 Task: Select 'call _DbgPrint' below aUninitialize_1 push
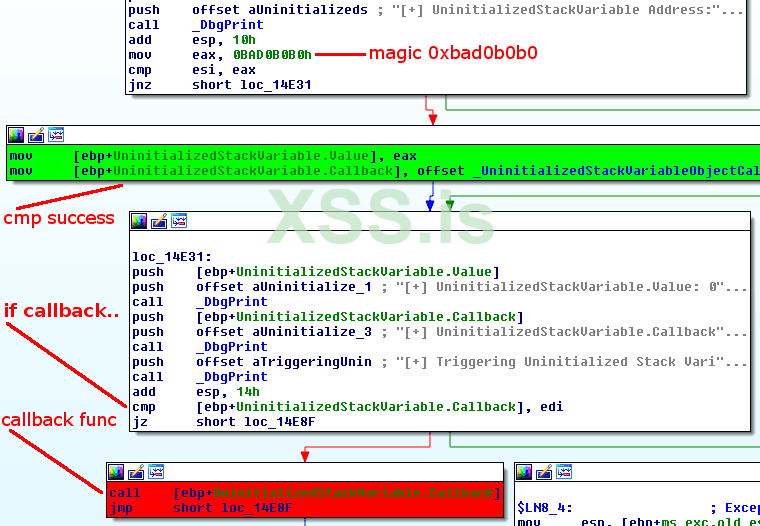tap(200, 302)
